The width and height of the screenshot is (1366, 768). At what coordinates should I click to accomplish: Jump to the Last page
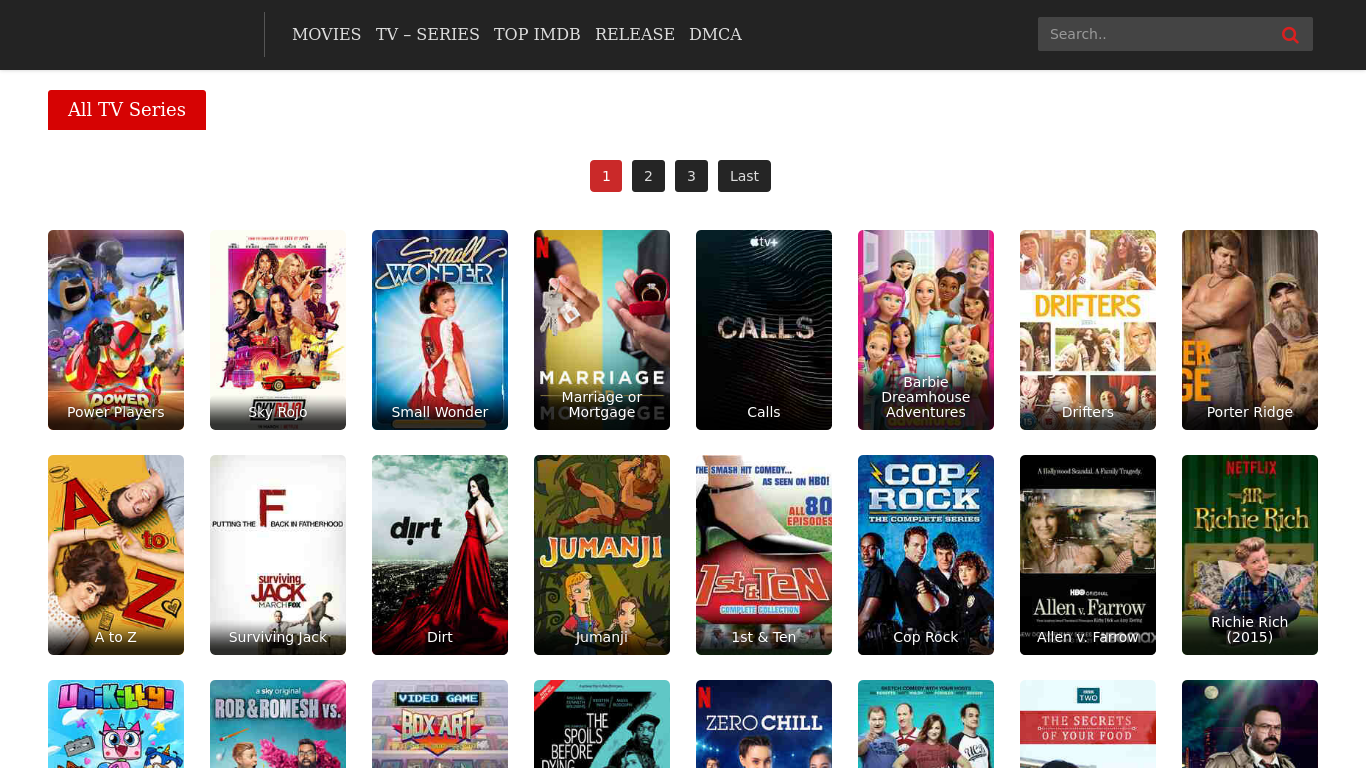[744, 176]
